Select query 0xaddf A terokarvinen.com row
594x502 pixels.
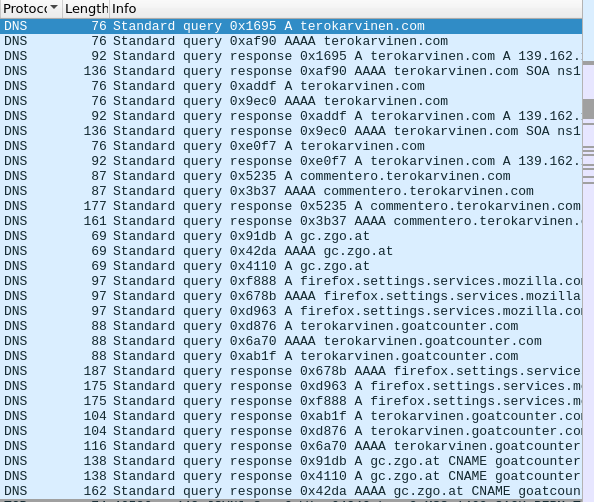pyautogui.click(x=291, y=86)
